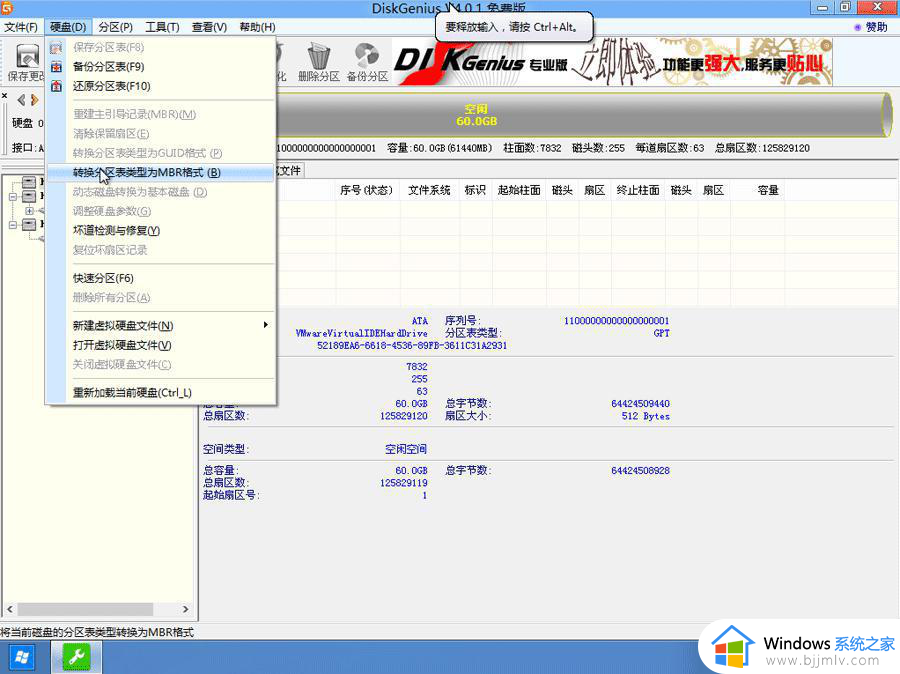Choose 打开虚拟硬盘文件(V) entry
The height and width of the screenshot is (674, 900).
pyautogui.click(x=160, y=345)
